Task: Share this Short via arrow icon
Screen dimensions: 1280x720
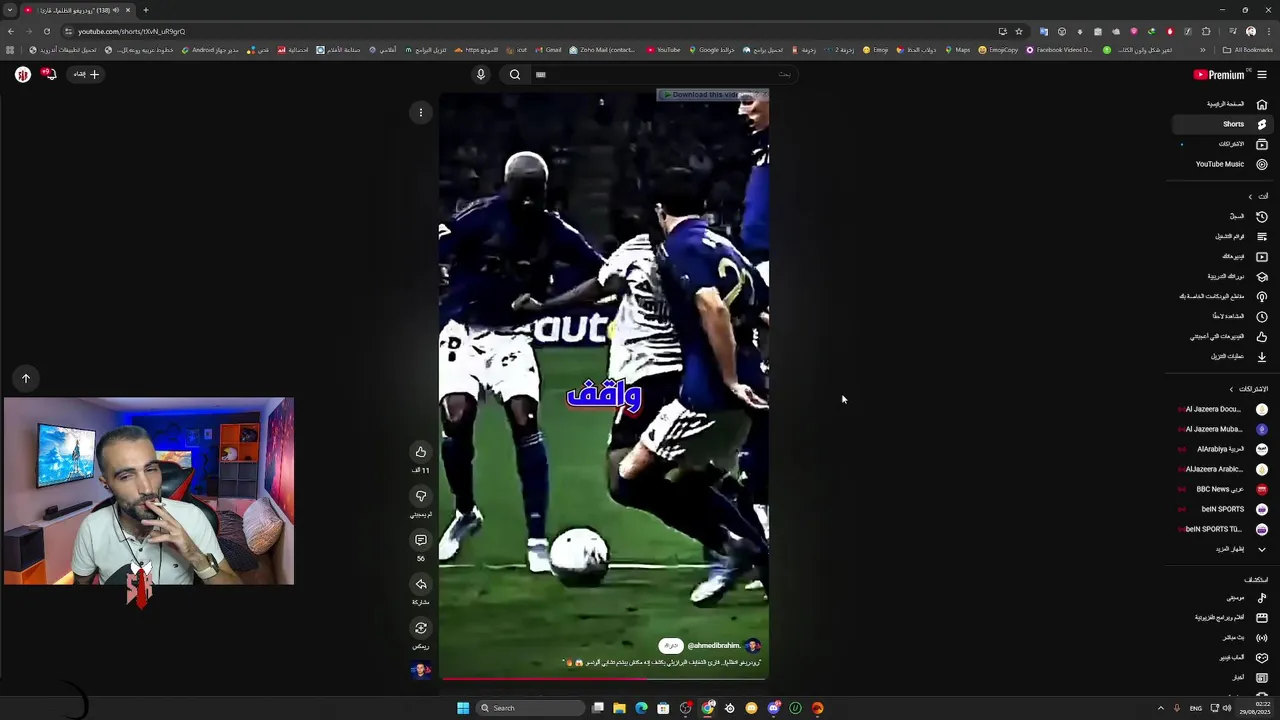Action: click(x=421, y=584)
